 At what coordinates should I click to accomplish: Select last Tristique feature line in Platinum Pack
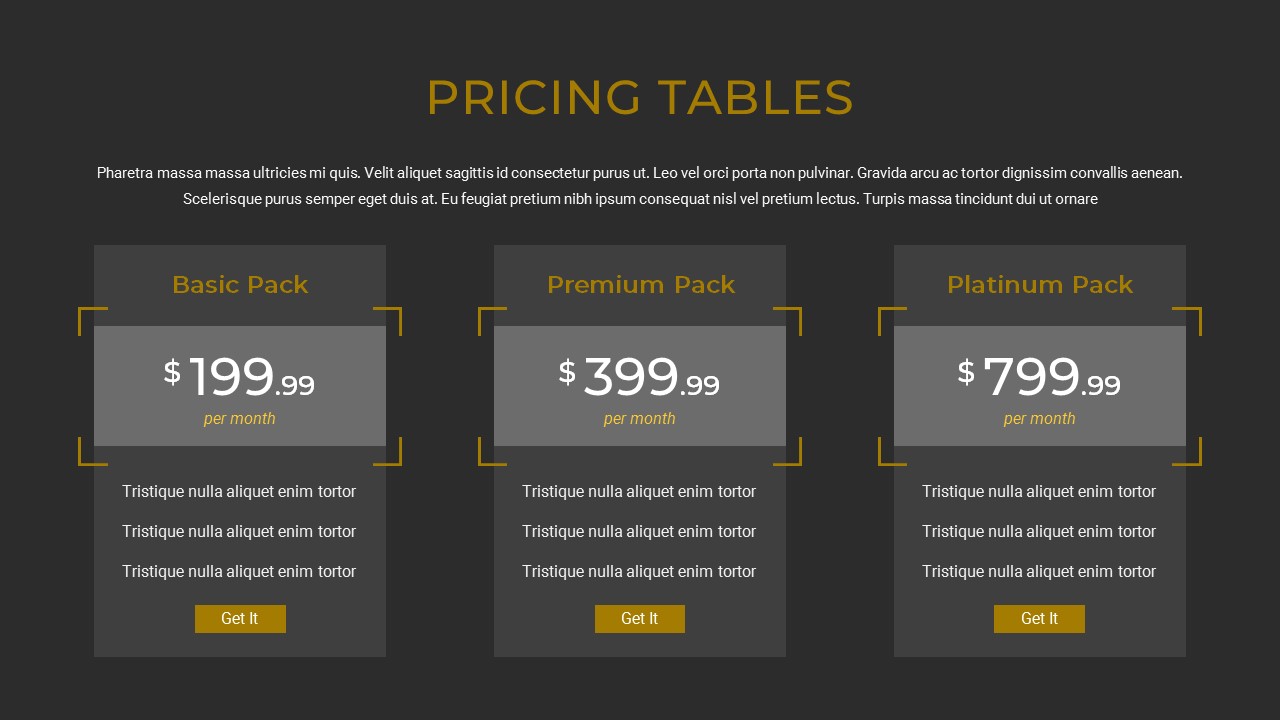(x=1039, y=572)
